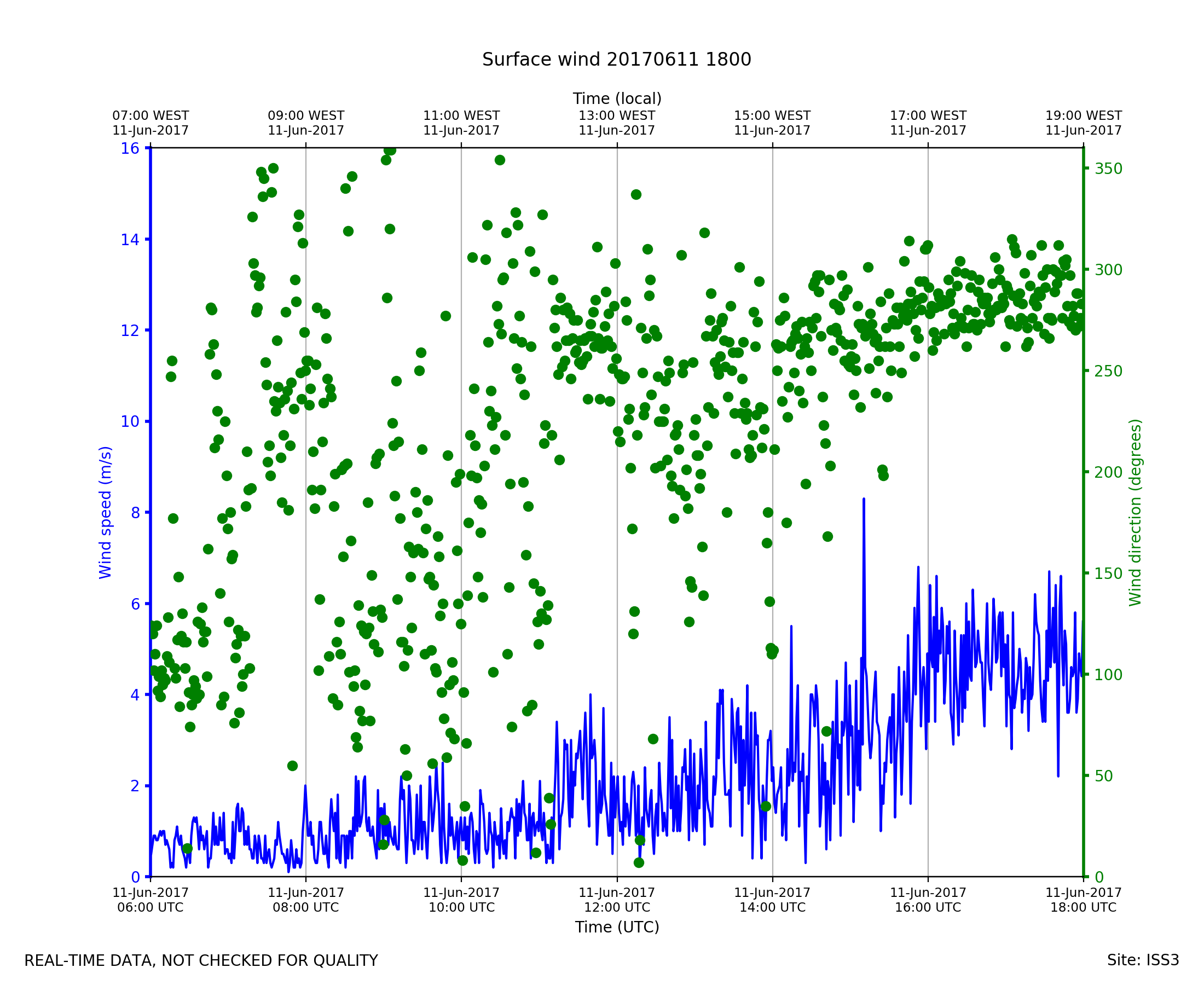1204x985 pixels.
Task: Click the 'REAL-TIME DATA, NOT CHECKED FOR QUALITY' notice
Action: 201,960
